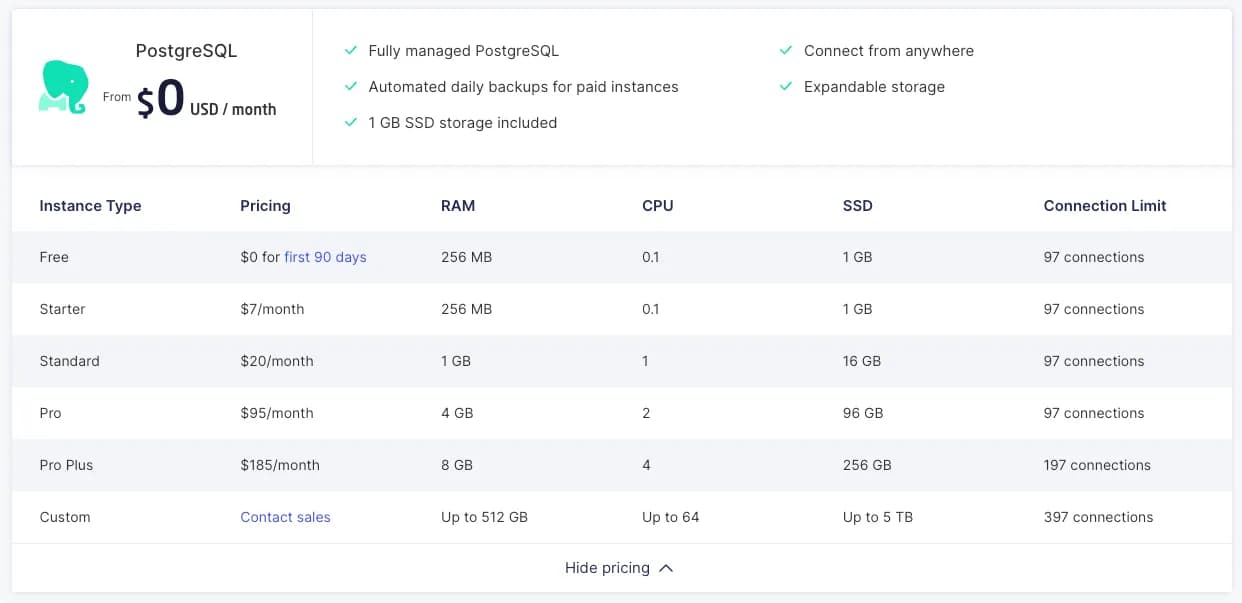Click the Hide pricing label
1242x603 pixels.
607,568
